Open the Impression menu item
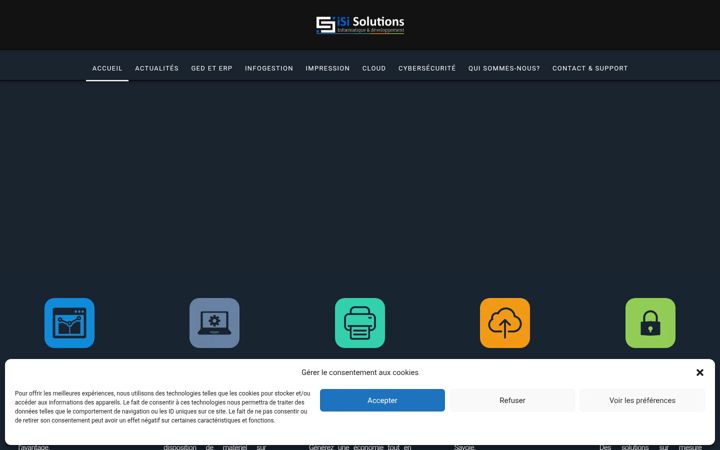Image resolution: width=720 pixels, height=450 pixels. [x=328, y=68]
